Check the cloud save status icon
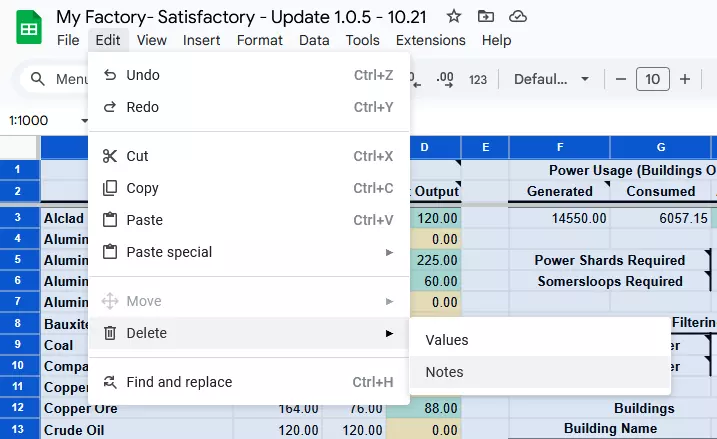The width and height of the screenshot is (717, 439). (518, 16)
